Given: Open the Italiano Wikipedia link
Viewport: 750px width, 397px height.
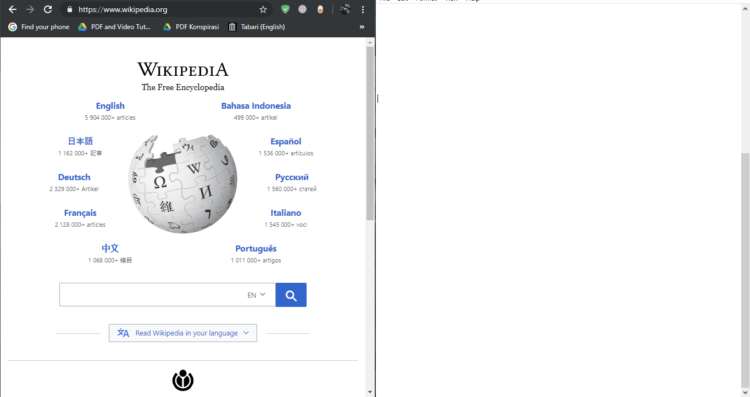Looking at the screenshot, I should click(286, 213).
